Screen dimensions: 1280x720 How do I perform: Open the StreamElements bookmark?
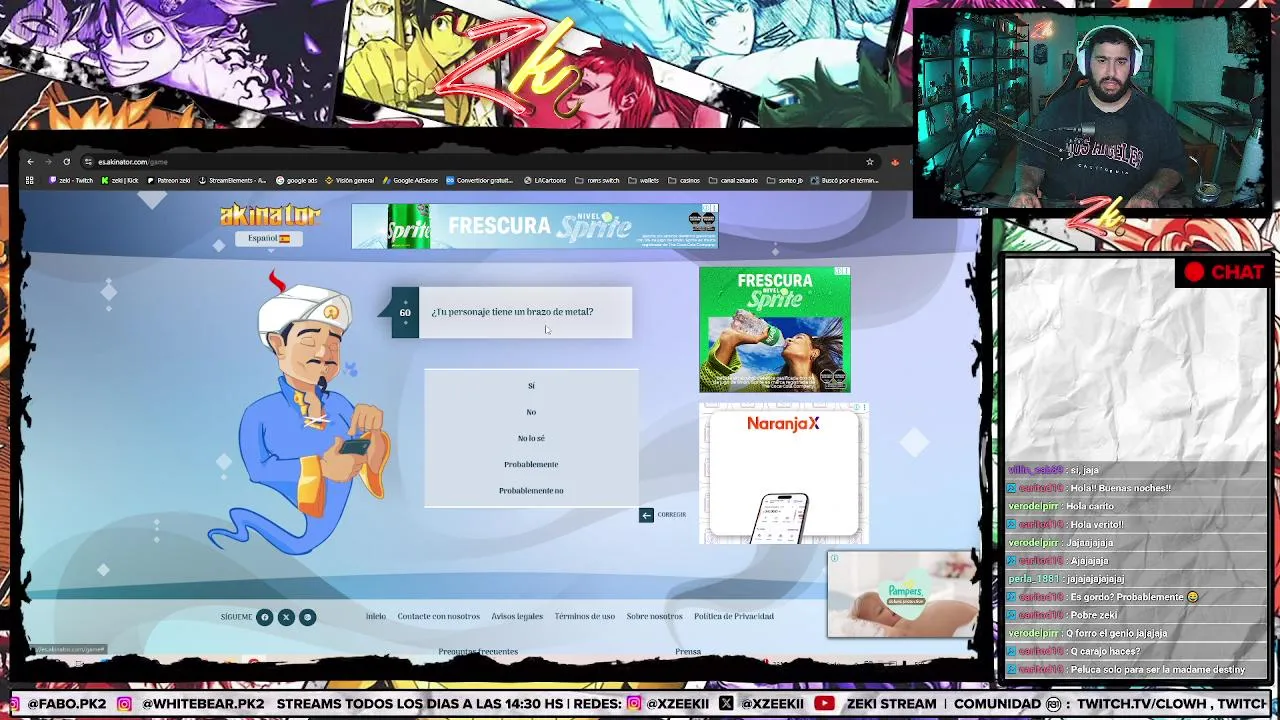point(232,181)
